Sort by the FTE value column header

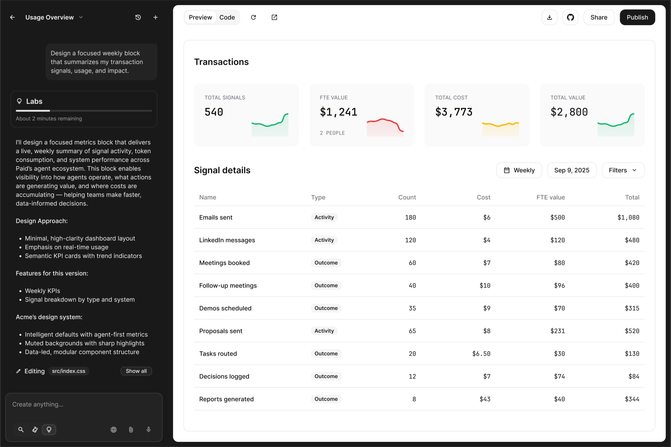point(551,198)
